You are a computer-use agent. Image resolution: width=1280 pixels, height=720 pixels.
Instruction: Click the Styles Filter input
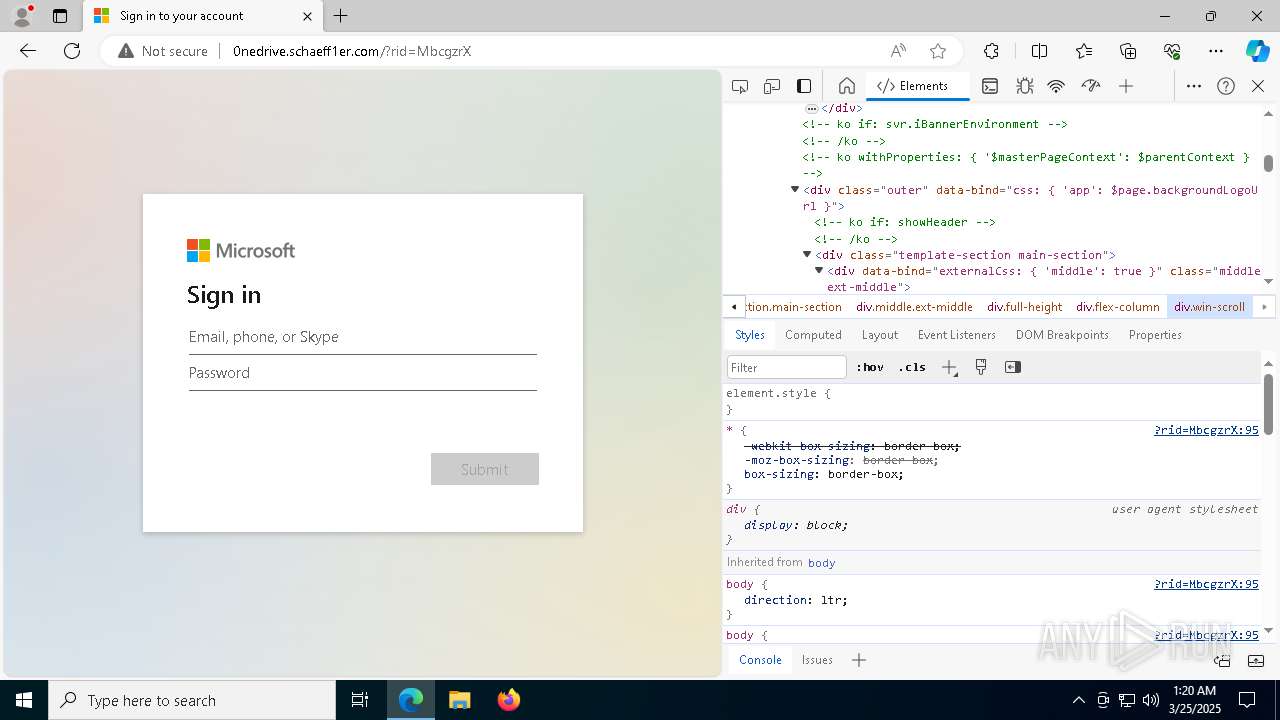[787, 367]
